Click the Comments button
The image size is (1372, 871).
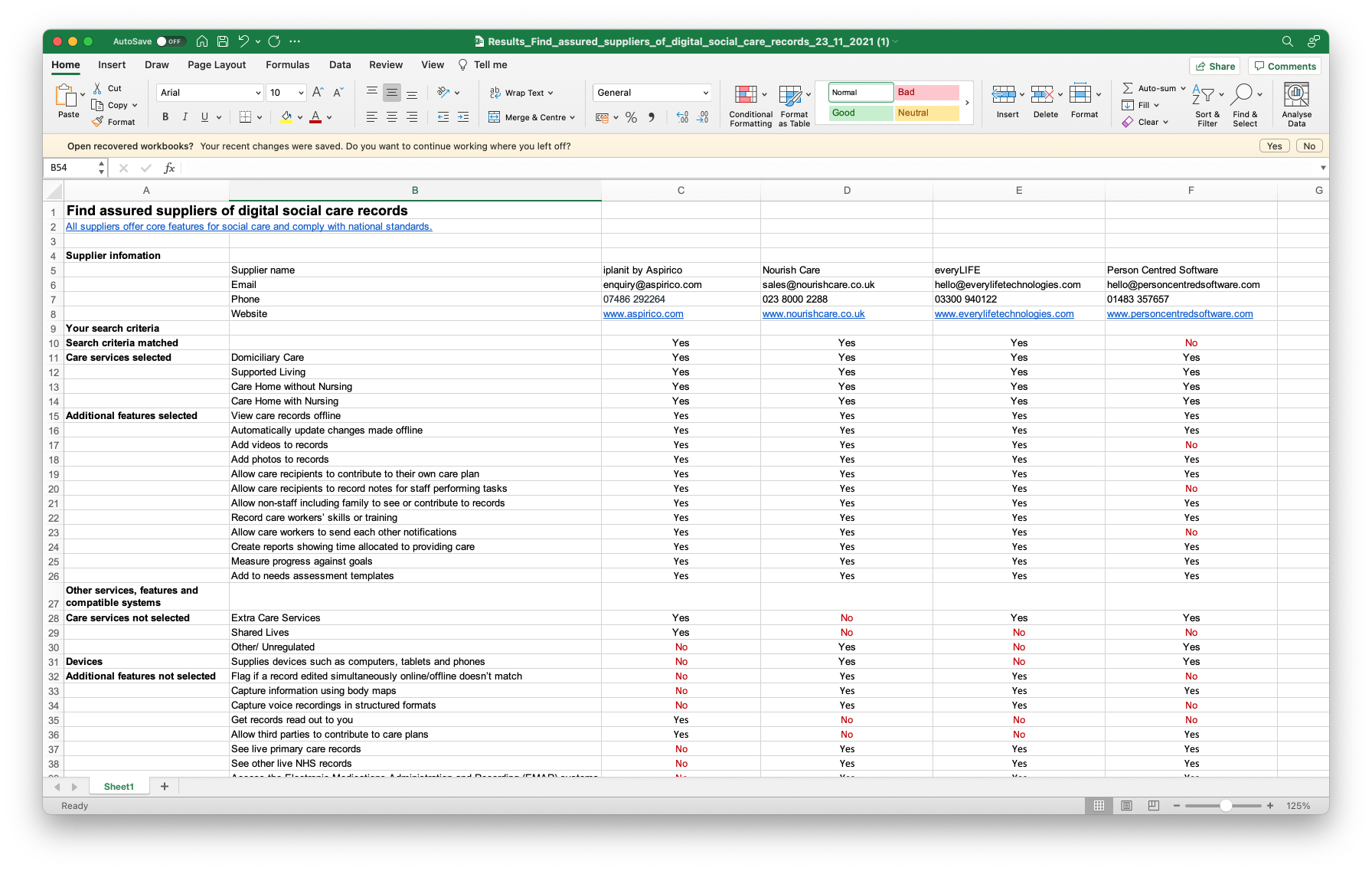pos(1285,67)
